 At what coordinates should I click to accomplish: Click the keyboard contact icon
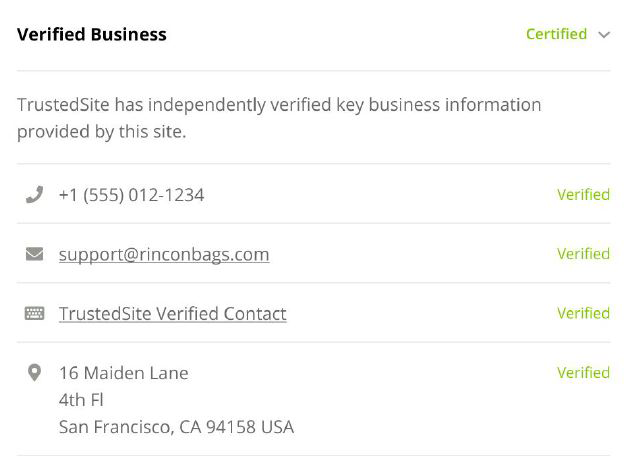pyautogui.click(x=34, y=314)
